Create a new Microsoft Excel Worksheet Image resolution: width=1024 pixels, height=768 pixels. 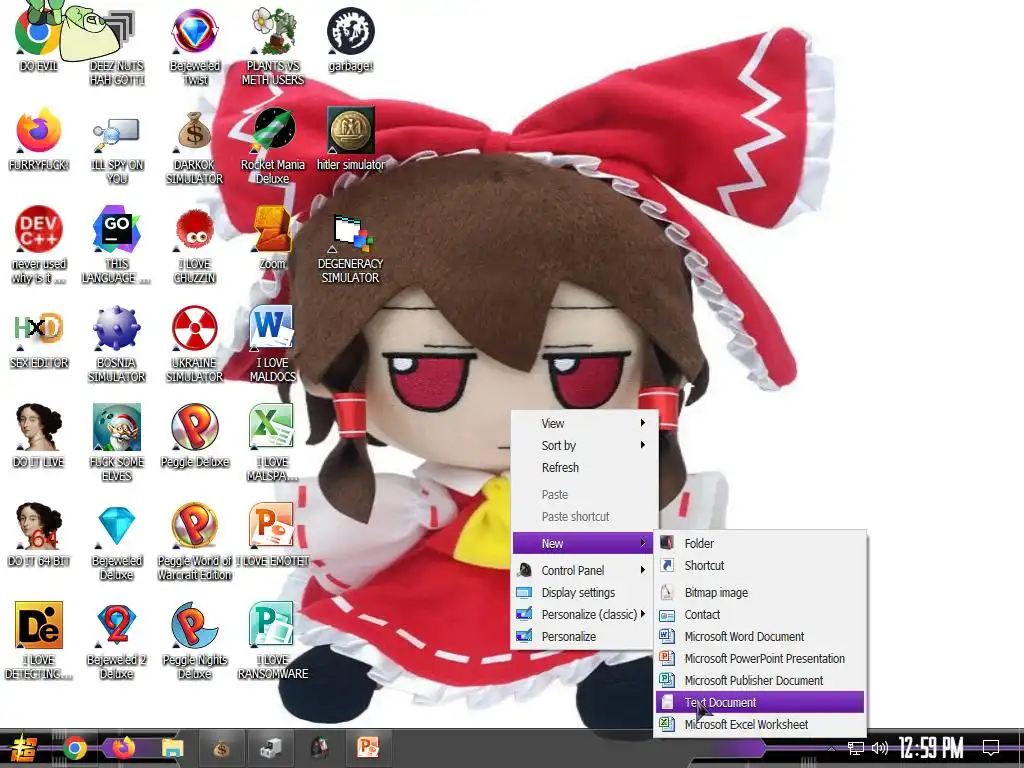(760, 724)
